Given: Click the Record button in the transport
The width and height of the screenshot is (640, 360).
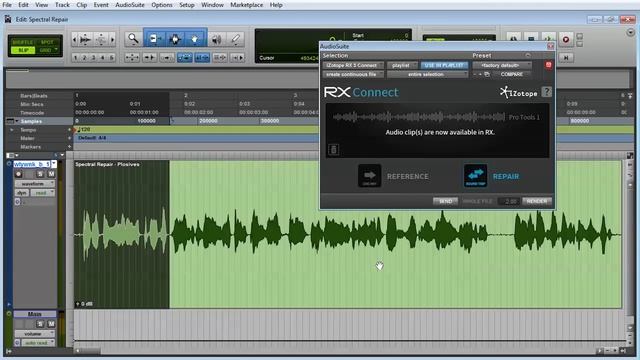Looking at the screenshot, I should [x=566, y=39].
